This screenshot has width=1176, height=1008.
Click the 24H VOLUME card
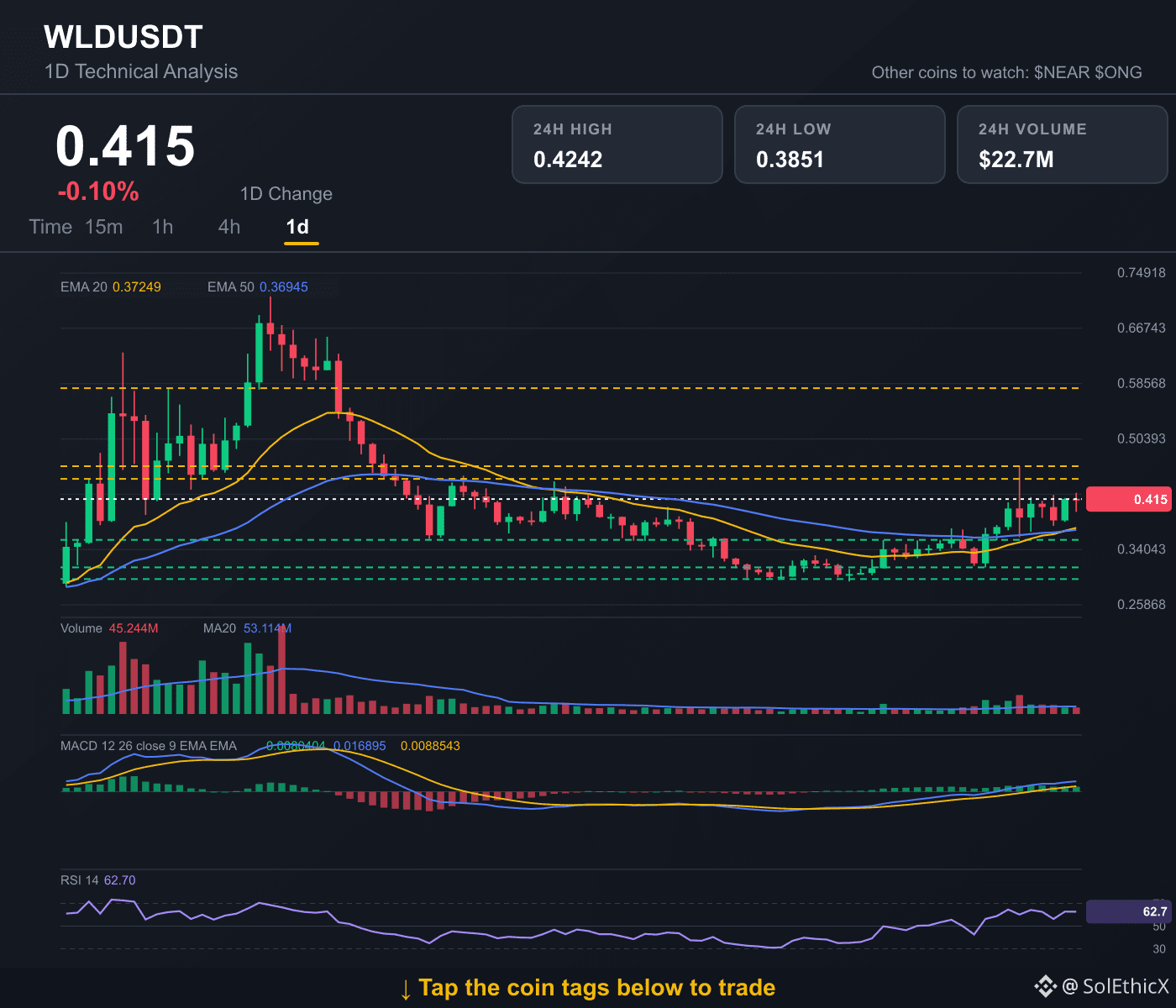(1063, 144)
